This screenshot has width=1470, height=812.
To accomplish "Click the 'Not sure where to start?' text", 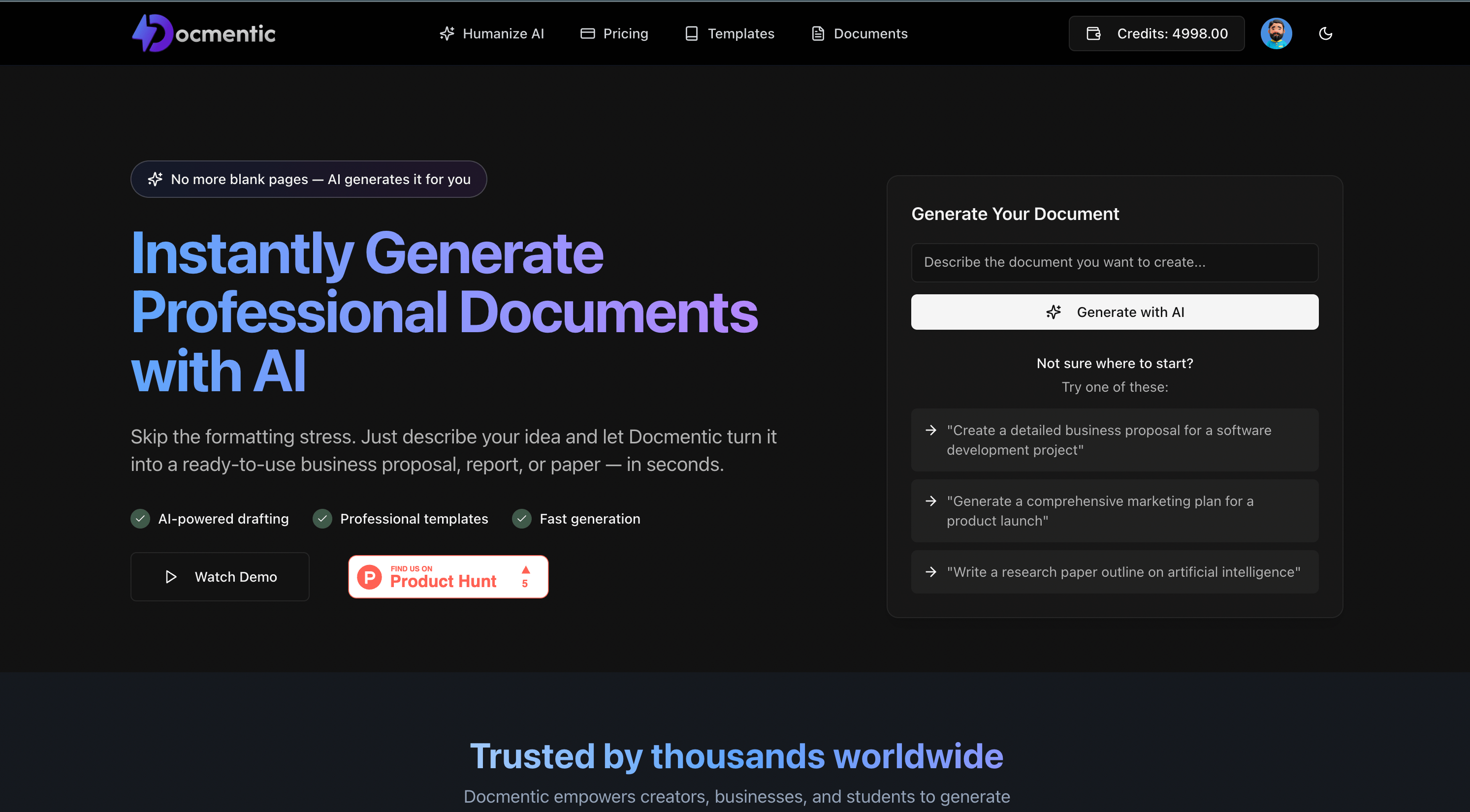I will click(1115, 363).
